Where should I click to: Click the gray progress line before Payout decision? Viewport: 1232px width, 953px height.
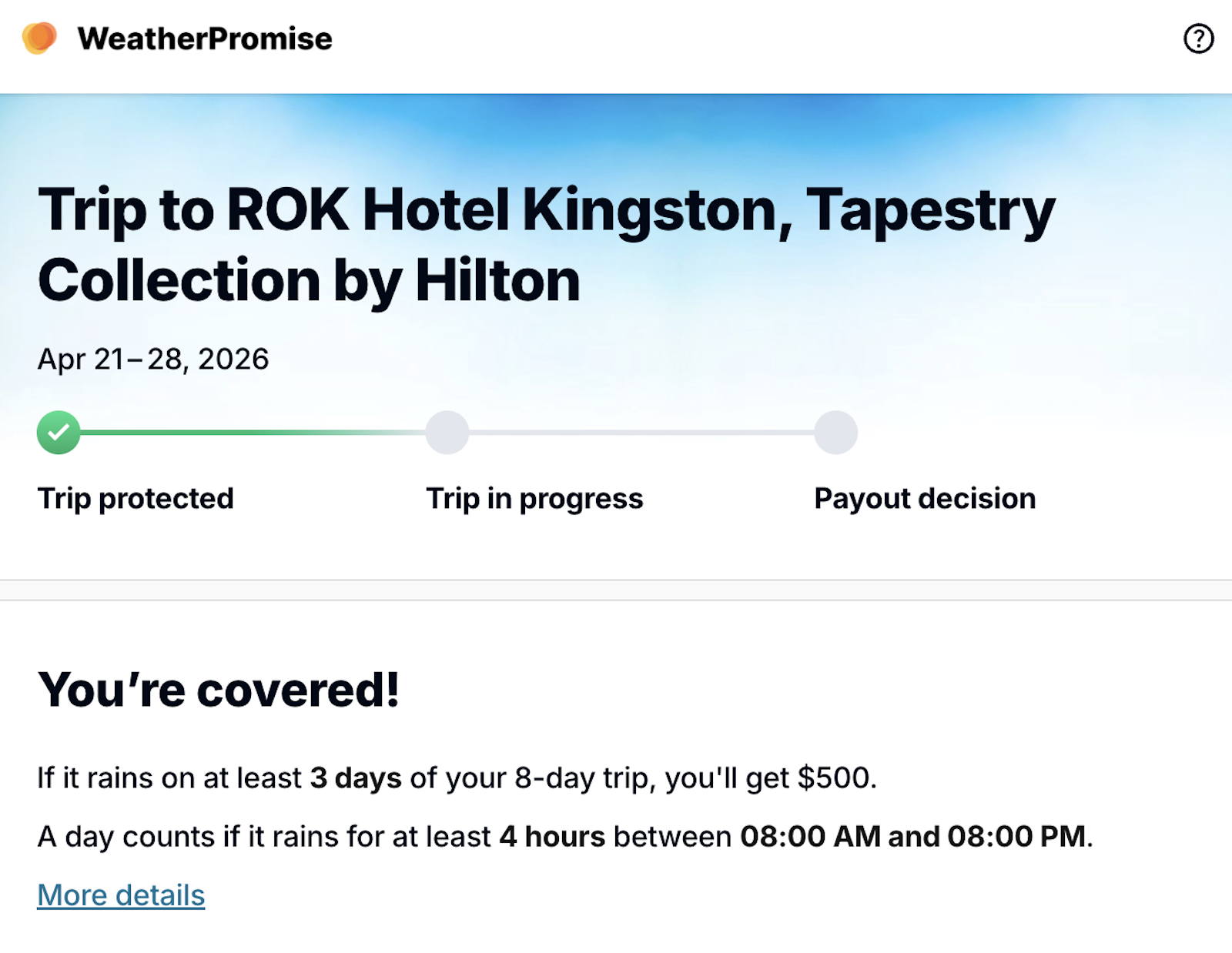pyautogui.click(x=641, y=433)
